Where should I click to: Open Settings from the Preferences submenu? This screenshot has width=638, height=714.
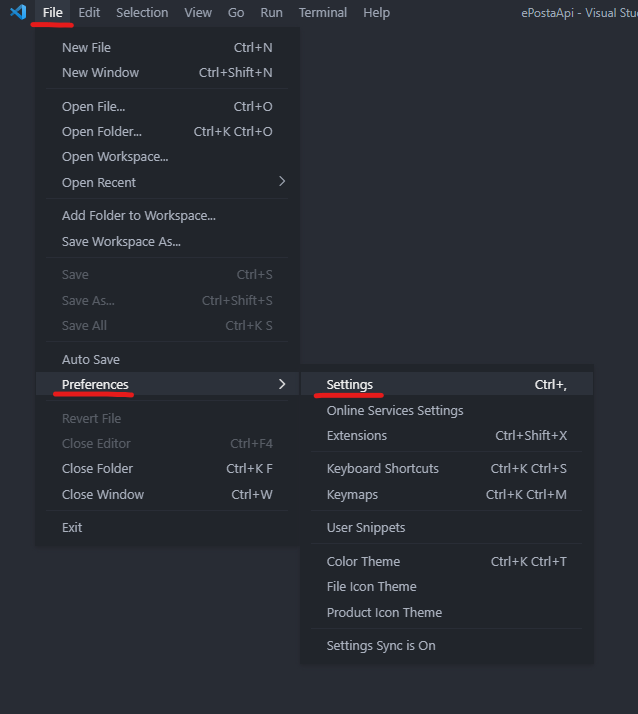pos(446,384)
